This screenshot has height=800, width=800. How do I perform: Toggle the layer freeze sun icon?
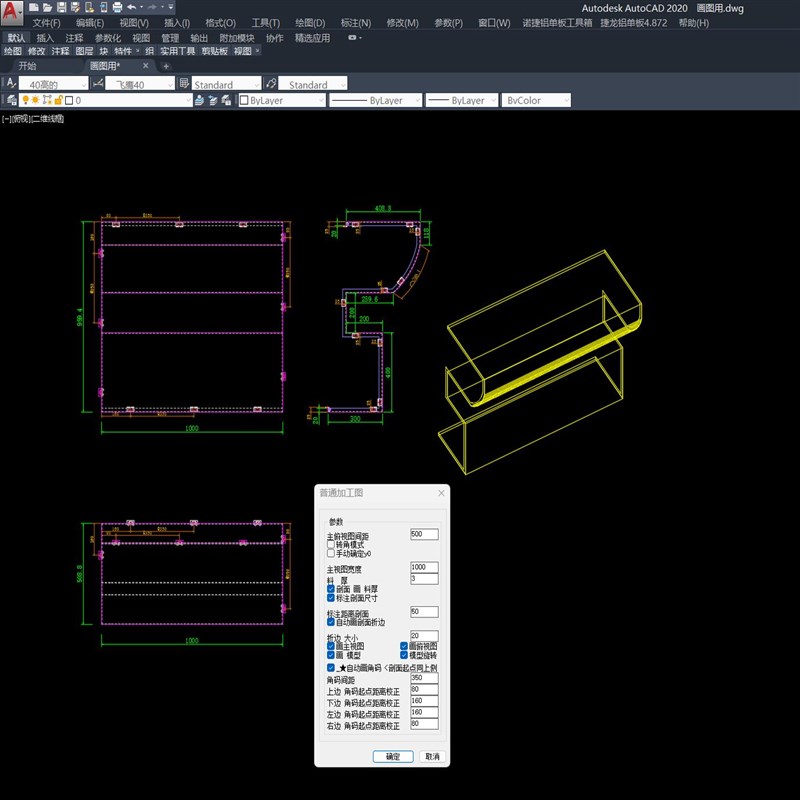click(36, 100)
